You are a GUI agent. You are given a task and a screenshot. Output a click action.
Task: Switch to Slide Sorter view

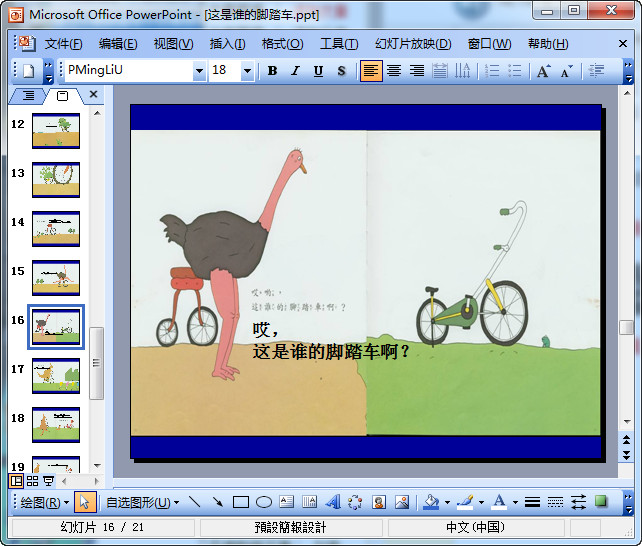coord(32,481)
